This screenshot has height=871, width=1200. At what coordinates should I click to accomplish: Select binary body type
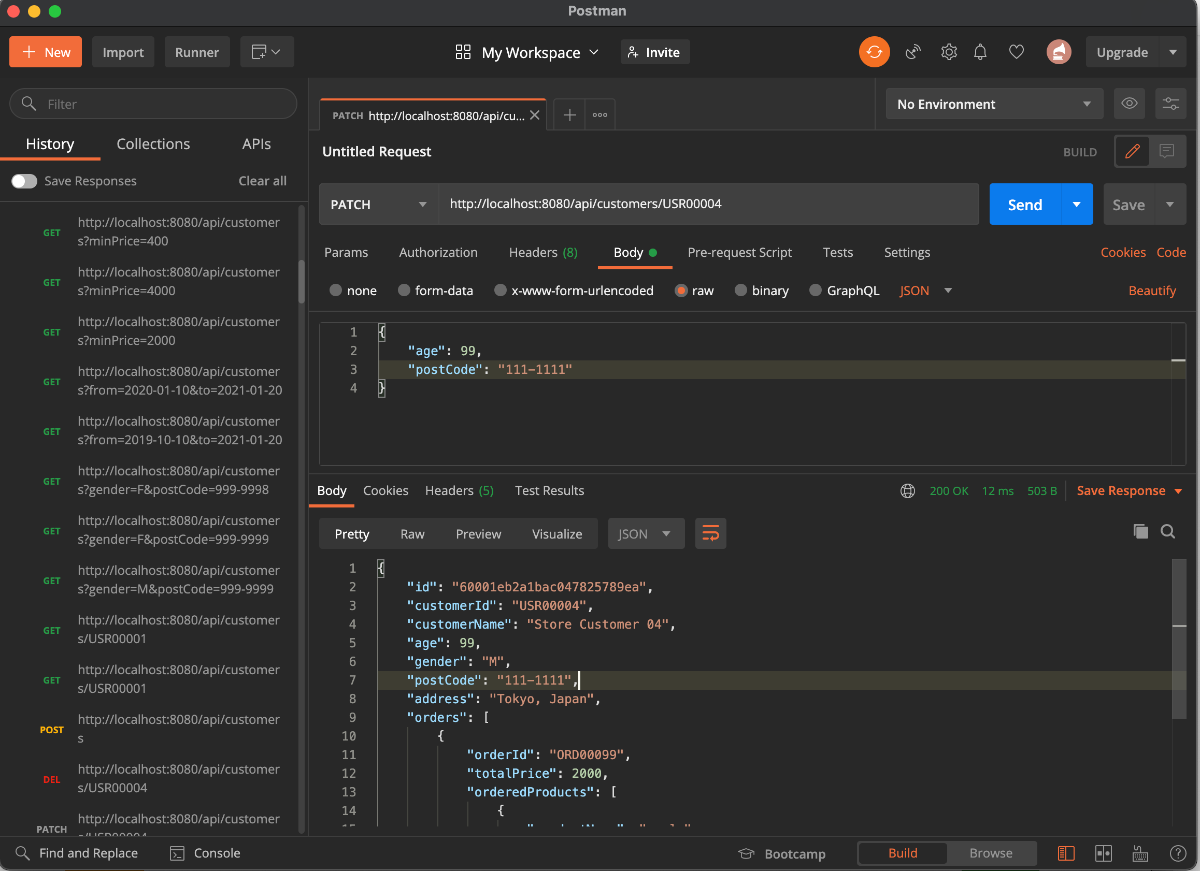(762, 290)
